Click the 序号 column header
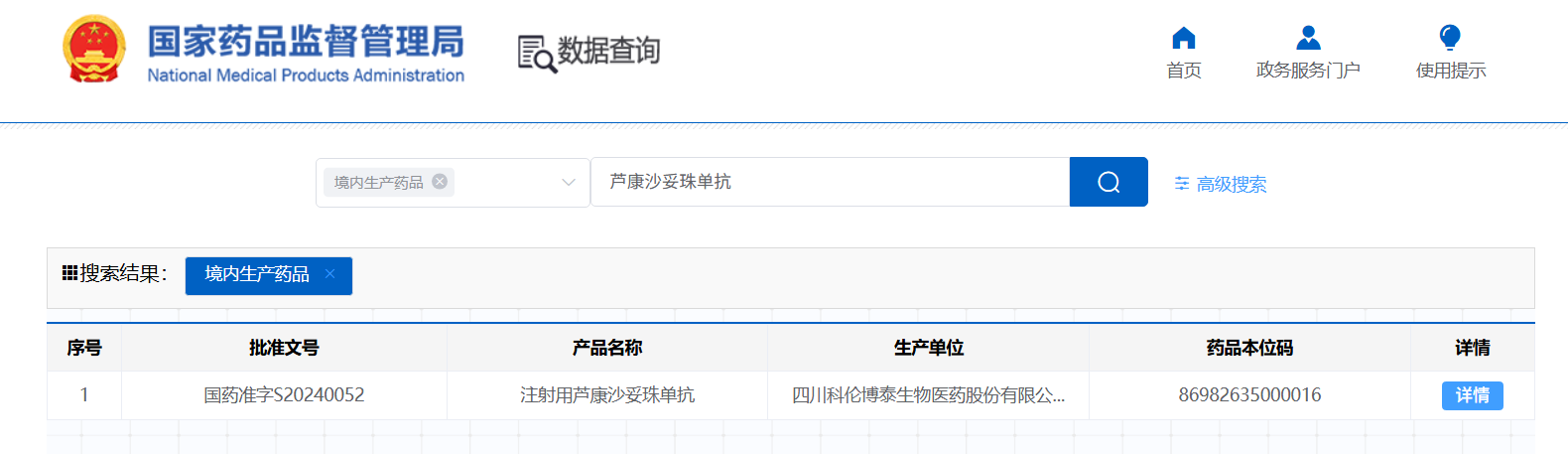1568x454 pixels. point(84,348)
